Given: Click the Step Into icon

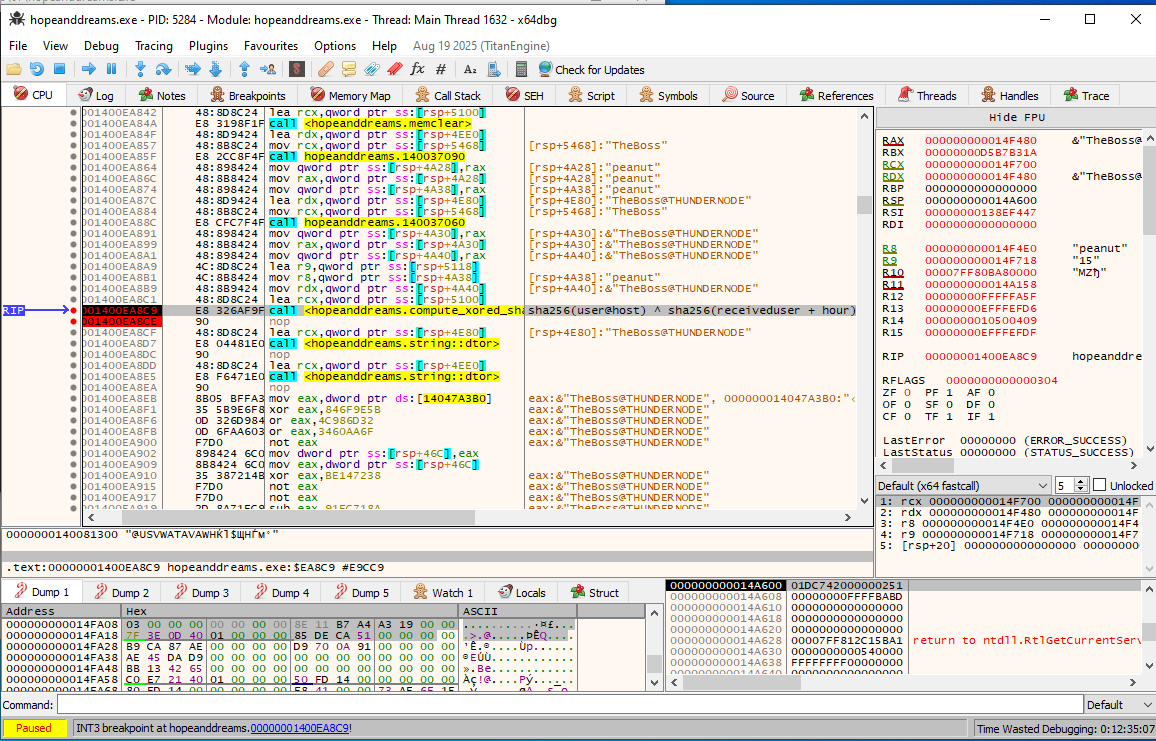Looking at the screenshot, I should [x=140, y=69].
